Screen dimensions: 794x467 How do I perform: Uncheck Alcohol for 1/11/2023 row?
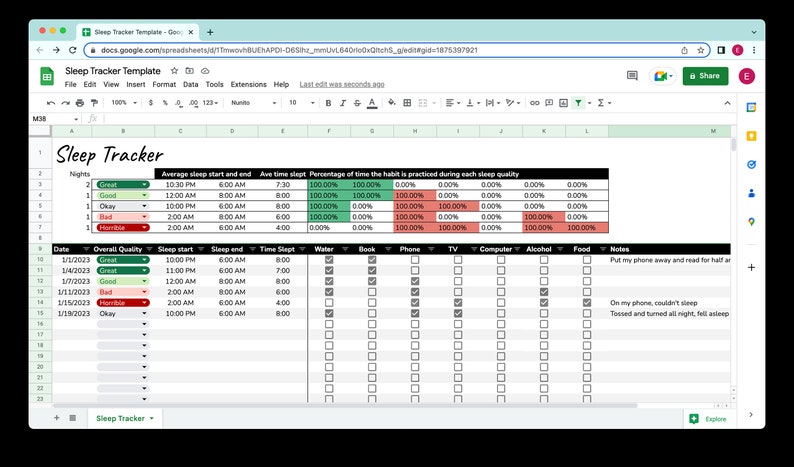544,292
